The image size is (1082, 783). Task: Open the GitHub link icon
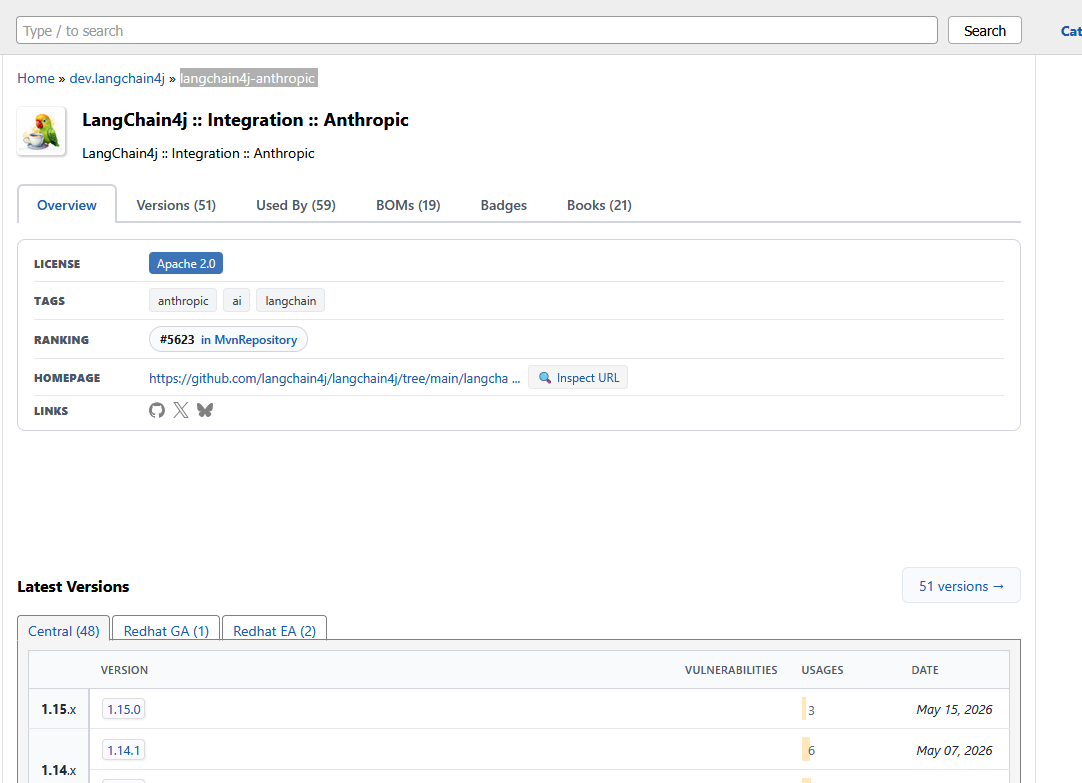(x=157, y=410)
